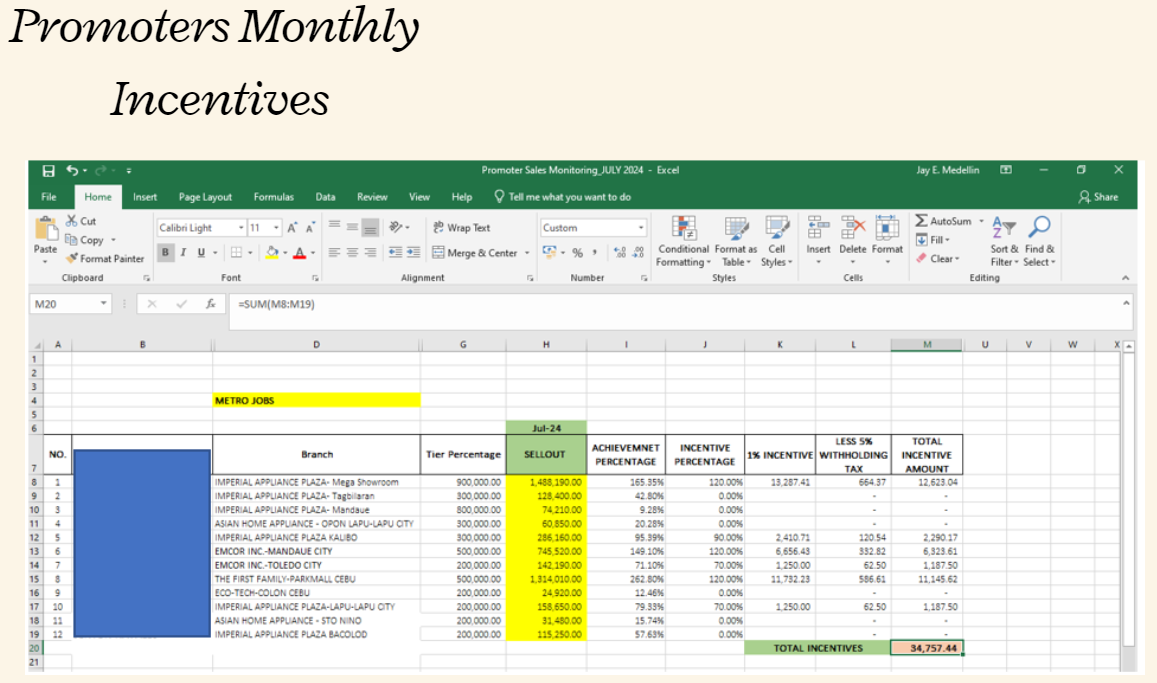The image size is (1157, 683).
Task: Switch to the Formulas tab
Action: pos(274,197)
